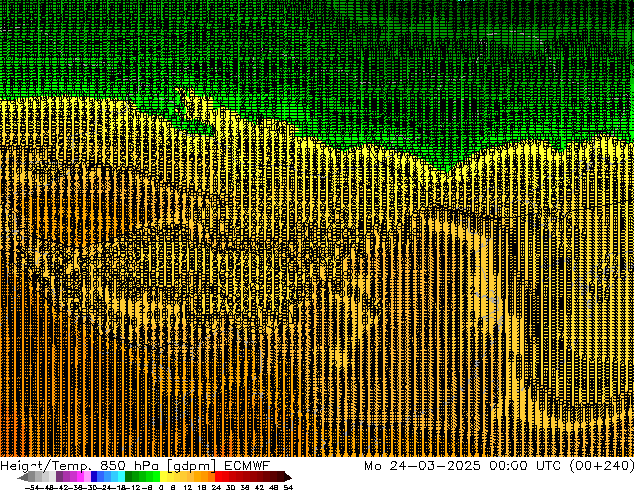Click the '(00+240)' forecast hour text
Viewport: 634px width, 490px height.
coord(602,466)
